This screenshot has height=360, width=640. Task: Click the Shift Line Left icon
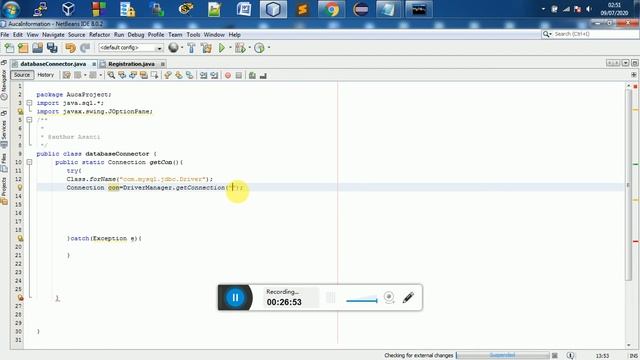tap(203, 76)
